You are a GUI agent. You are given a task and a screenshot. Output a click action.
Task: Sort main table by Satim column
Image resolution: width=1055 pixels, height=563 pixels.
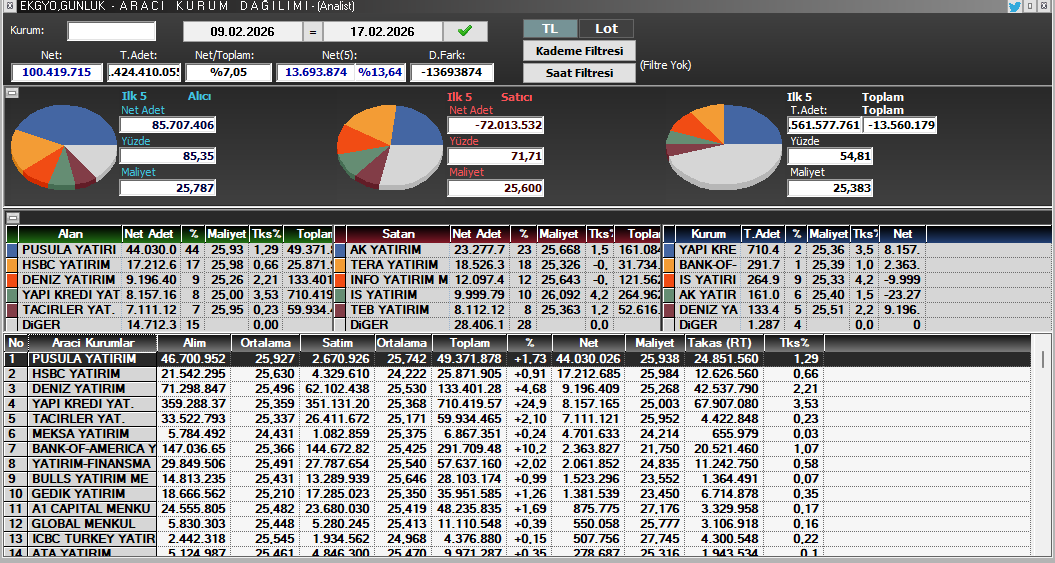(x=336, y=343)
